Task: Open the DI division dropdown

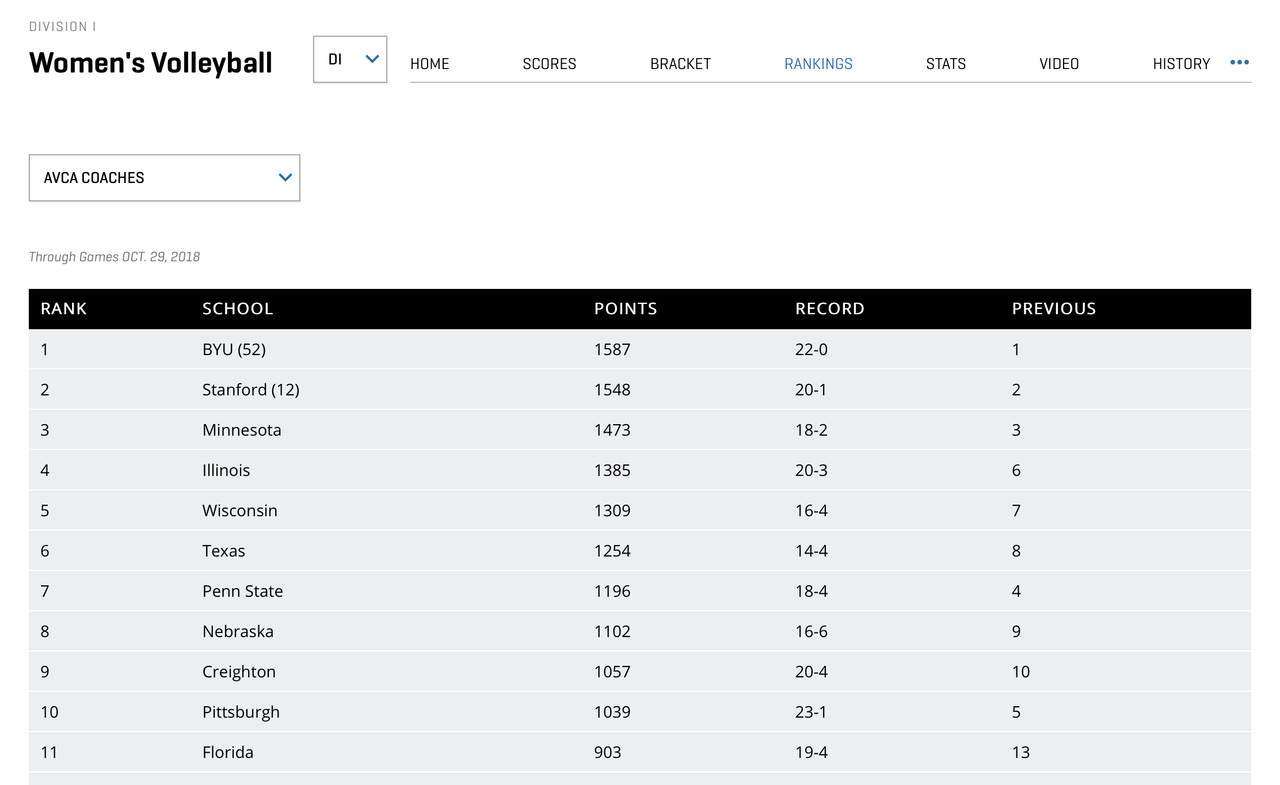Action: pyautogui.click(x=350, y=59)
